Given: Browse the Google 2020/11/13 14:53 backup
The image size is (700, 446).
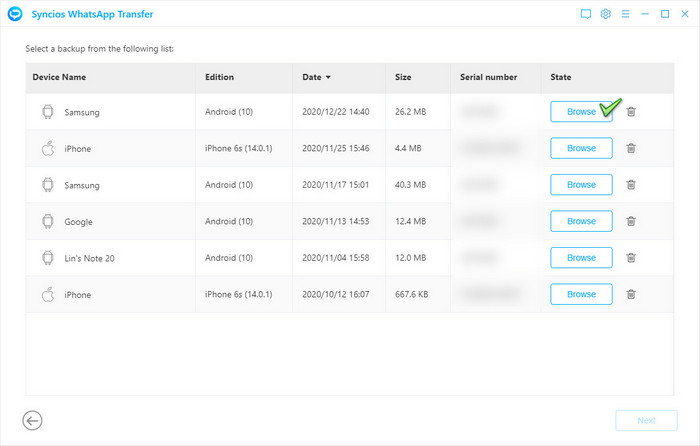Looking at the screenshot, I should [x=581, y=221].
